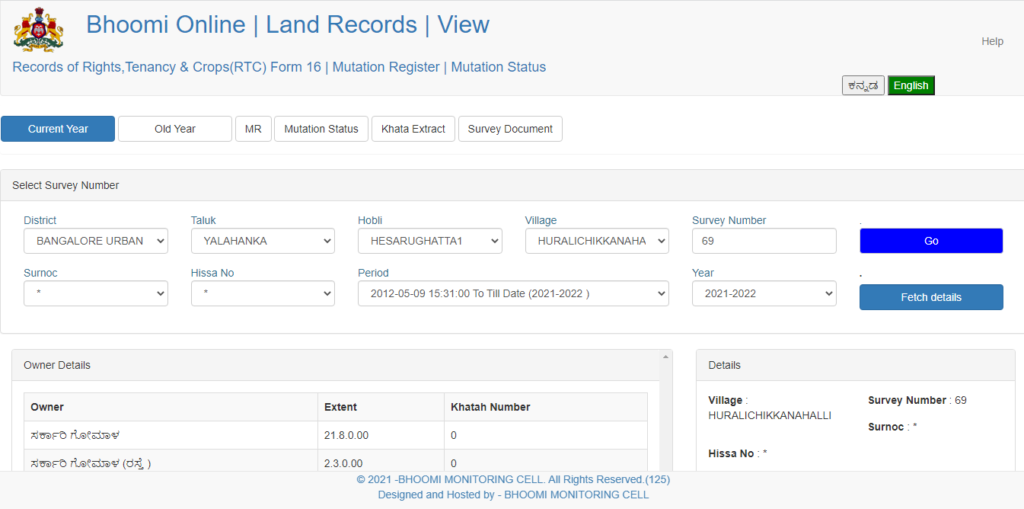The height and width of the screenshot is (509, 1024).
Task: Click the Fetch details button
Action: tap(931, 297)
